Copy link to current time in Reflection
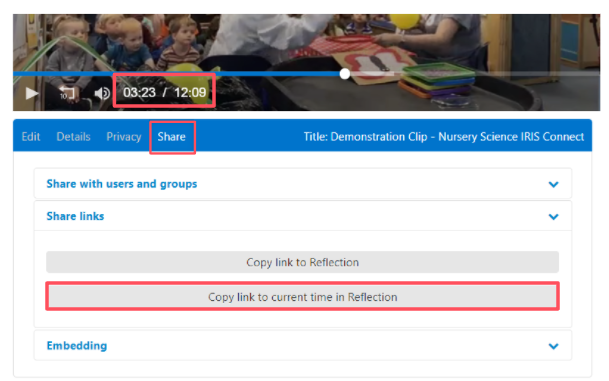Image resolution: width=609 pixels, height=381 pixels. [x=303, y=297]
